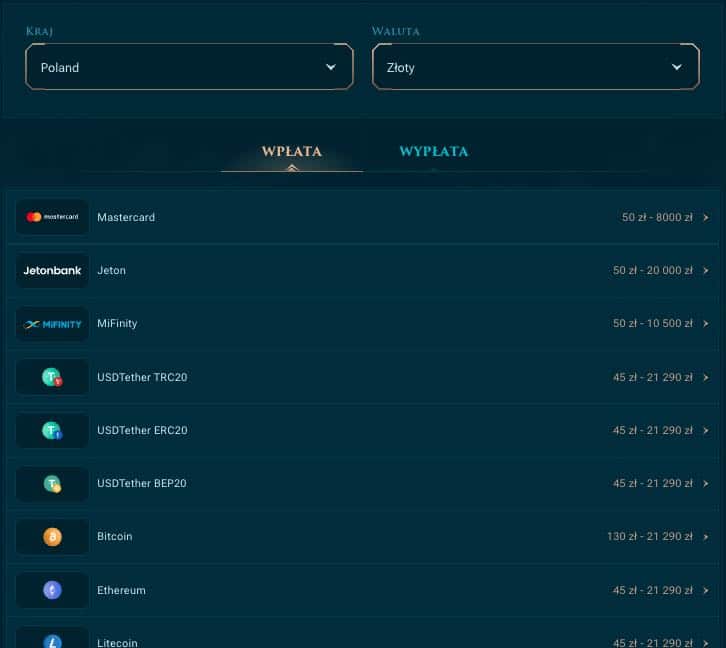726x648 pixels.
Task: Click the Mastercard logo icon
Action: [x=52, y=217]
